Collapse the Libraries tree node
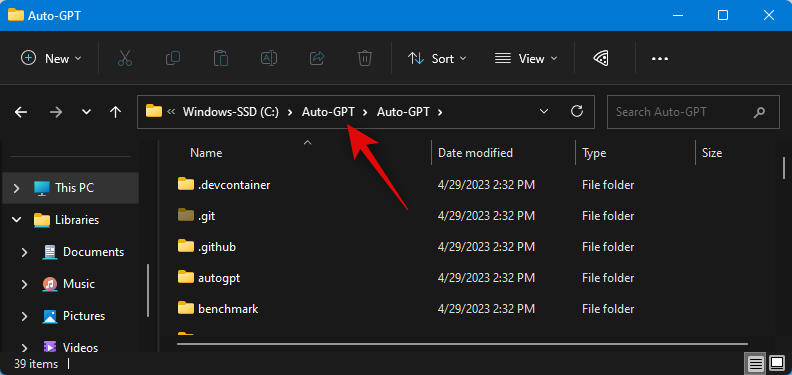The width and height of the screenshot is (792, 375). (17, 220)
